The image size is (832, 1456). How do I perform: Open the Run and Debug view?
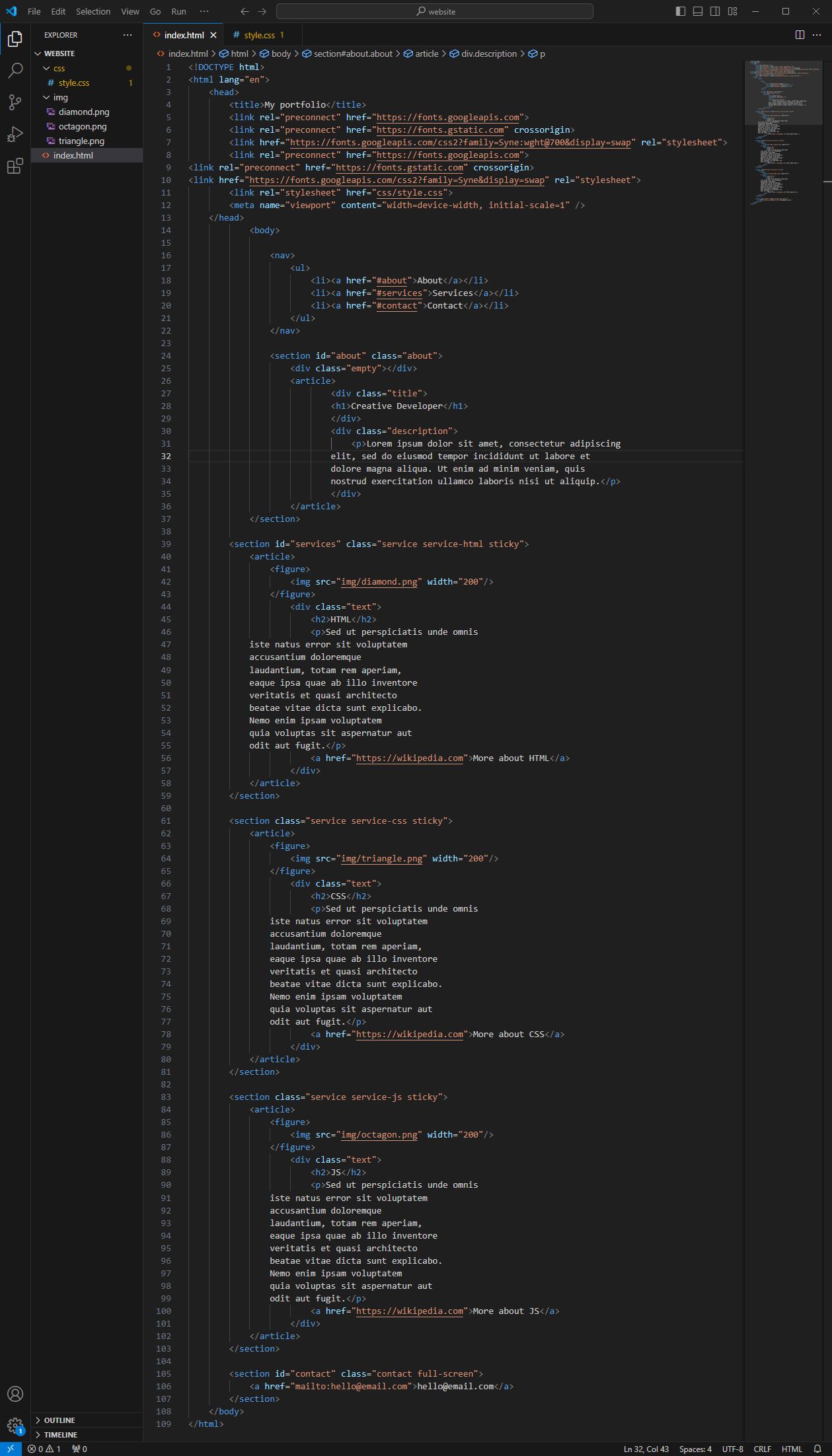[x=15, y=134]
